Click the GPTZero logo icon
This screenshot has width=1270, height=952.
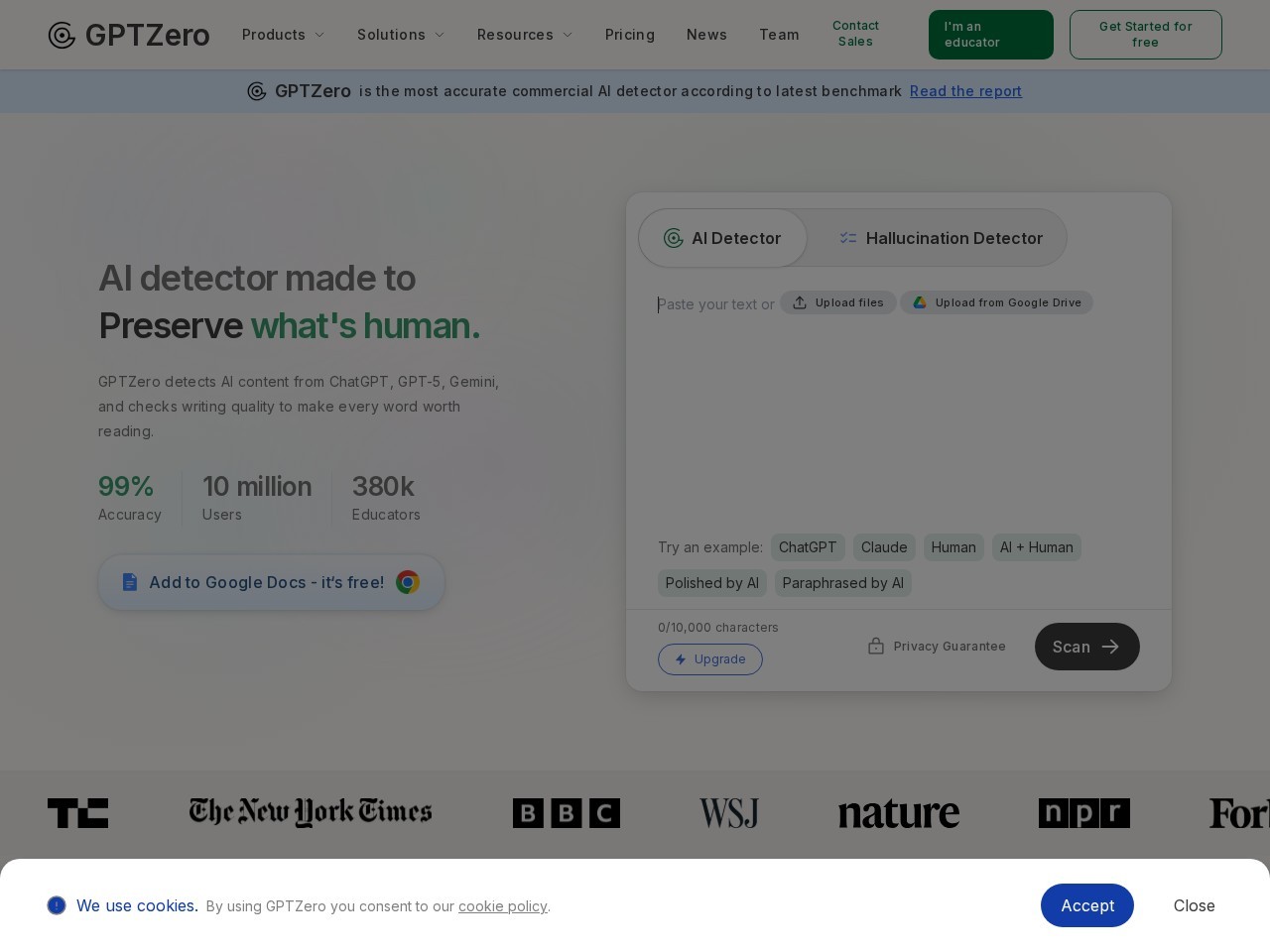click(62, 35)
